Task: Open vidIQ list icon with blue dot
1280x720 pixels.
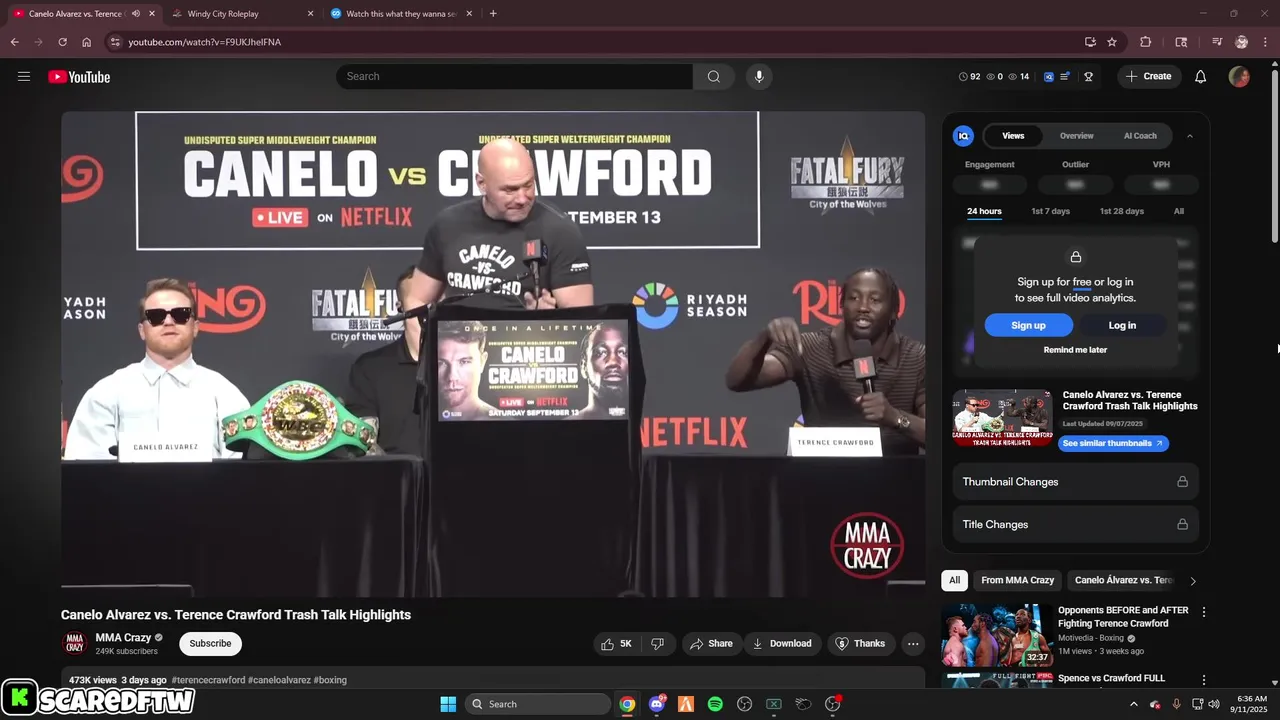Action: pos(1066,76)
